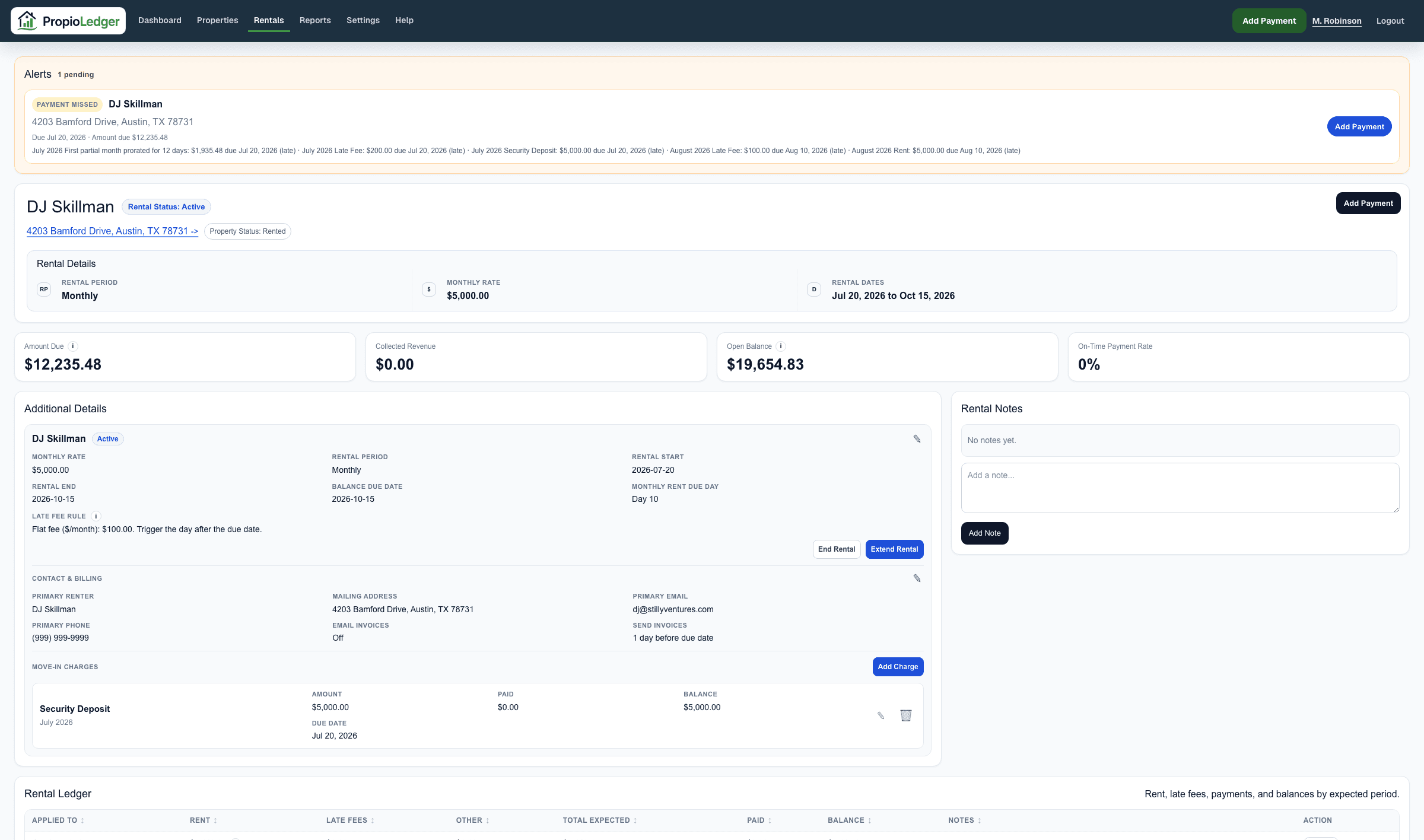Sort ledger by Other column
Screen dimensions: 1424x840
(x=473, y=820)
